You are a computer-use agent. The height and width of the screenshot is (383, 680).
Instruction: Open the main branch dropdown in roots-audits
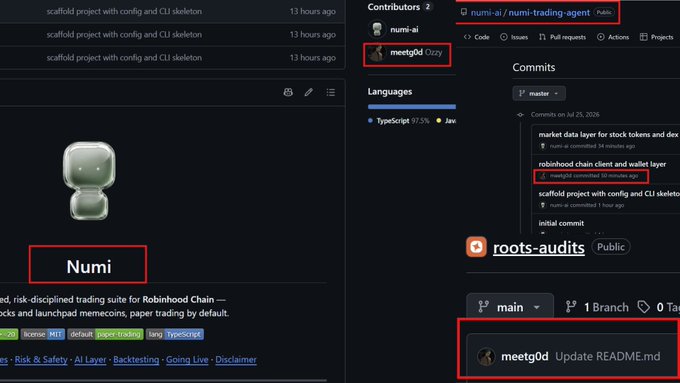(x=510, y=307)
